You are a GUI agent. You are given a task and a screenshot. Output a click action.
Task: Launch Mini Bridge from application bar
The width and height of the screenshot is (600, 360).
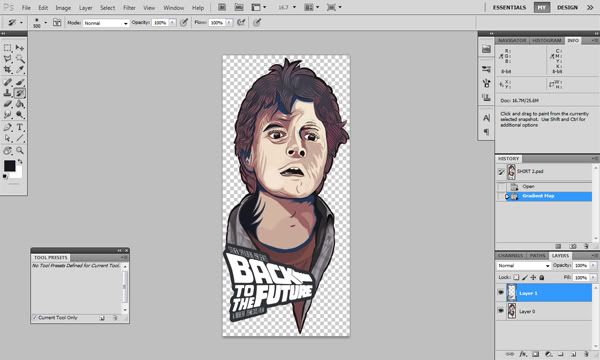(239, 7)
